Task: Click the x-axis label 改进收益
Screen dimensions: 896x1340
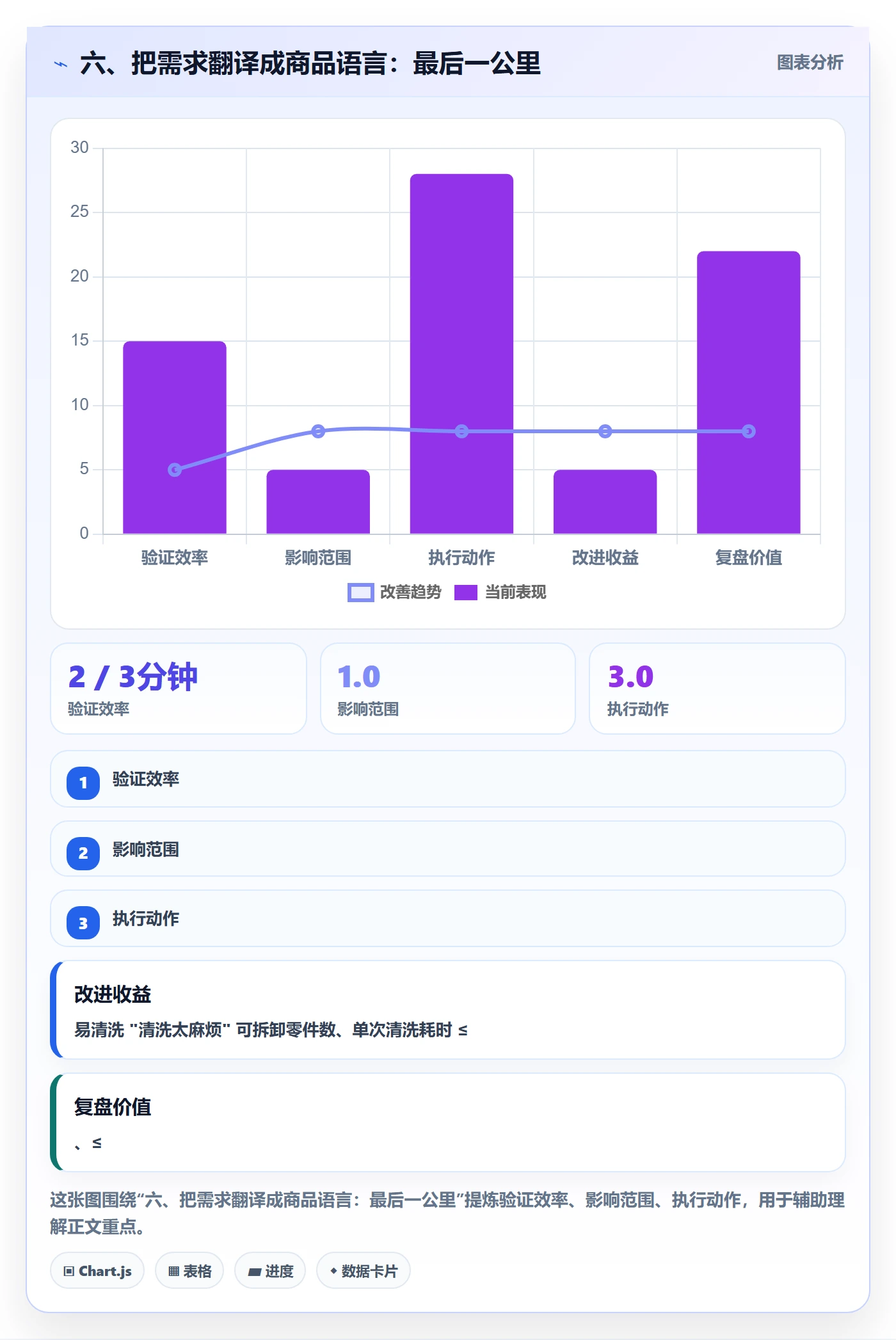Action: pos(605,557)
